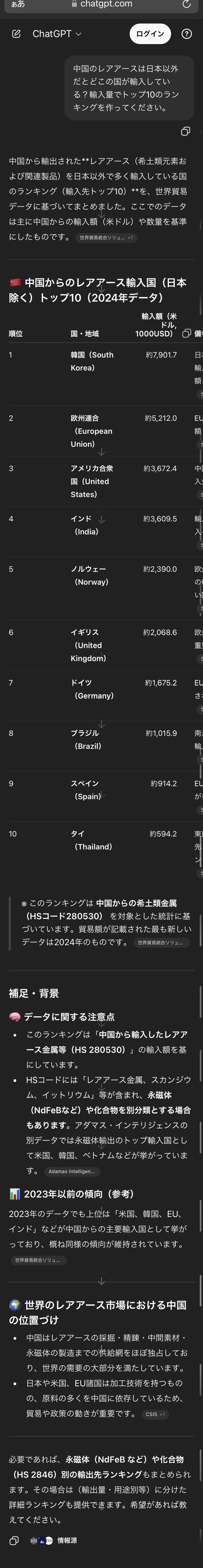Click the ログイン button
The image size is (203, 1568).
[x=150, y=34]
